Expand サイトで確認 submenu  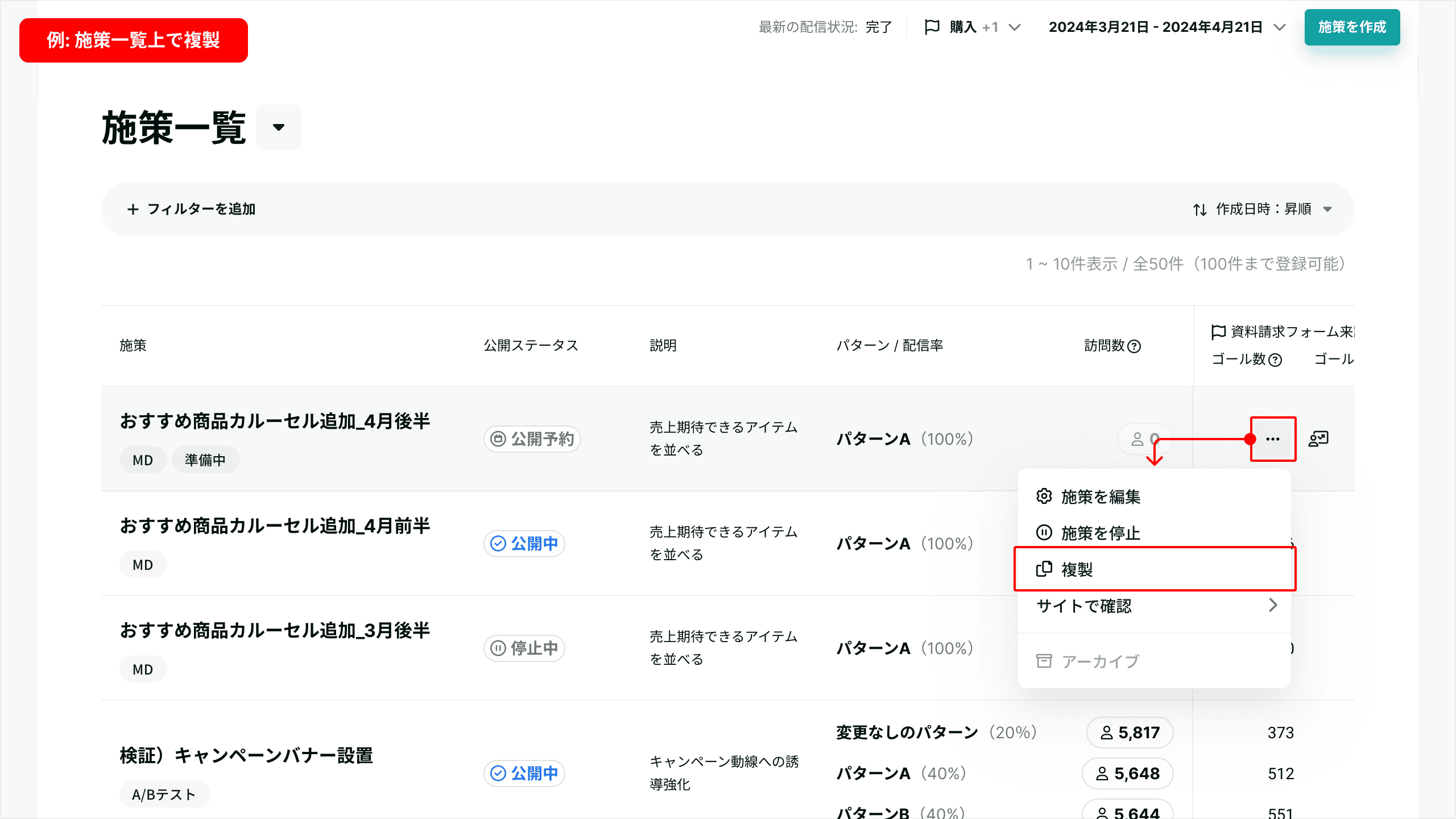pos(1155,606)
